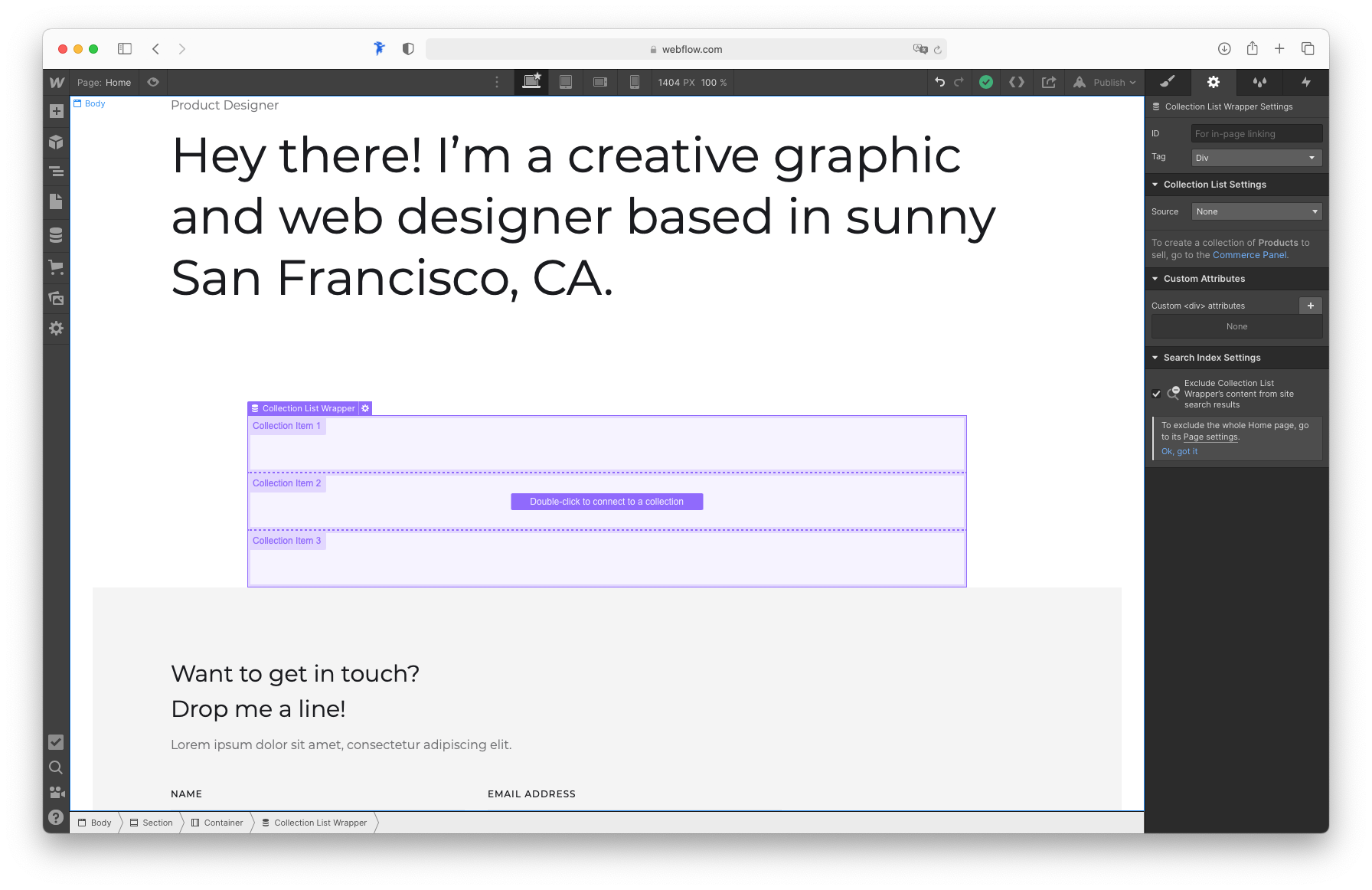Switch to the Style panel brush icon
The height and width of the screenshot is (890, 1372).
pyautogui.click(x=1168, y=82)
